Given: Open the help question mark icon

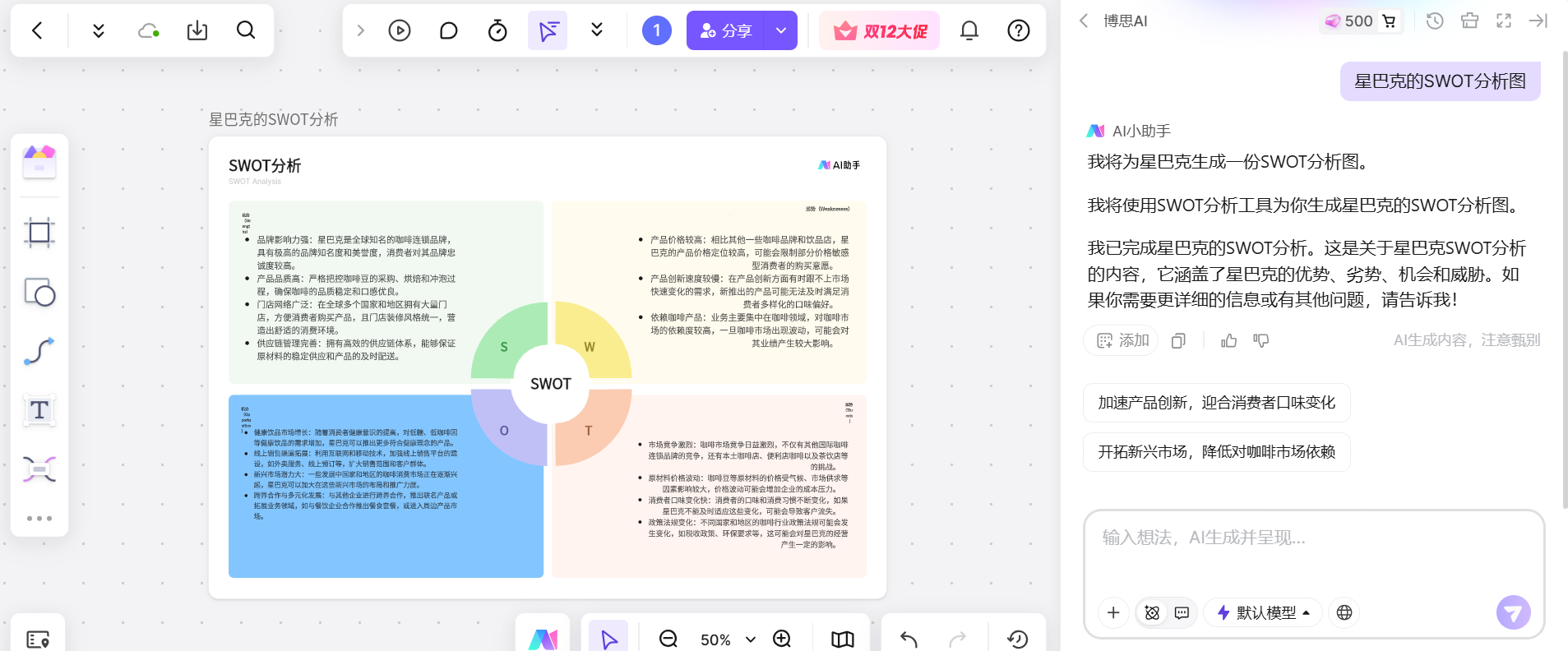Looking at the screenshot, I should pos(1019,30).
